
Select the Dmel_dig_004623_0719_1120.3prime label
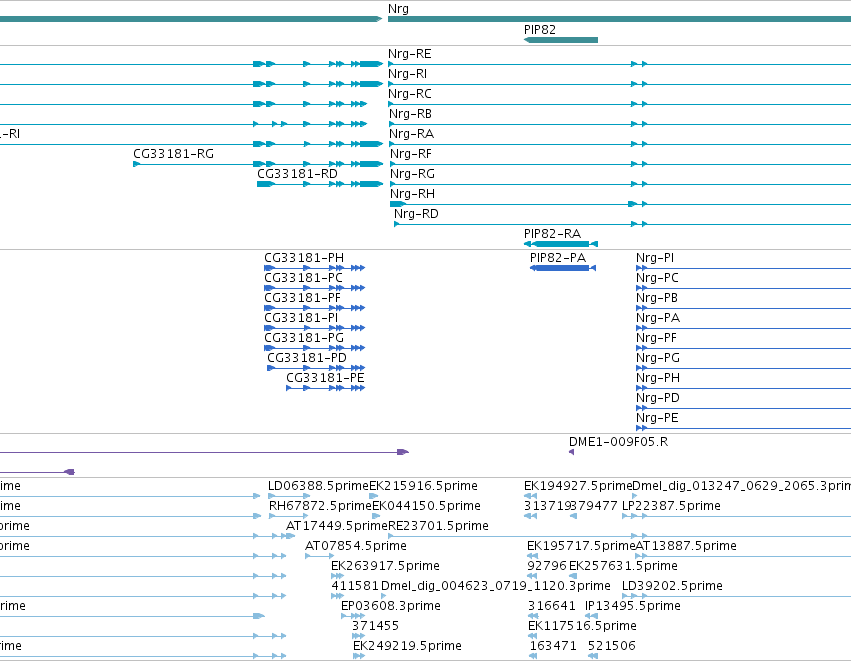[x=496, y=587]
